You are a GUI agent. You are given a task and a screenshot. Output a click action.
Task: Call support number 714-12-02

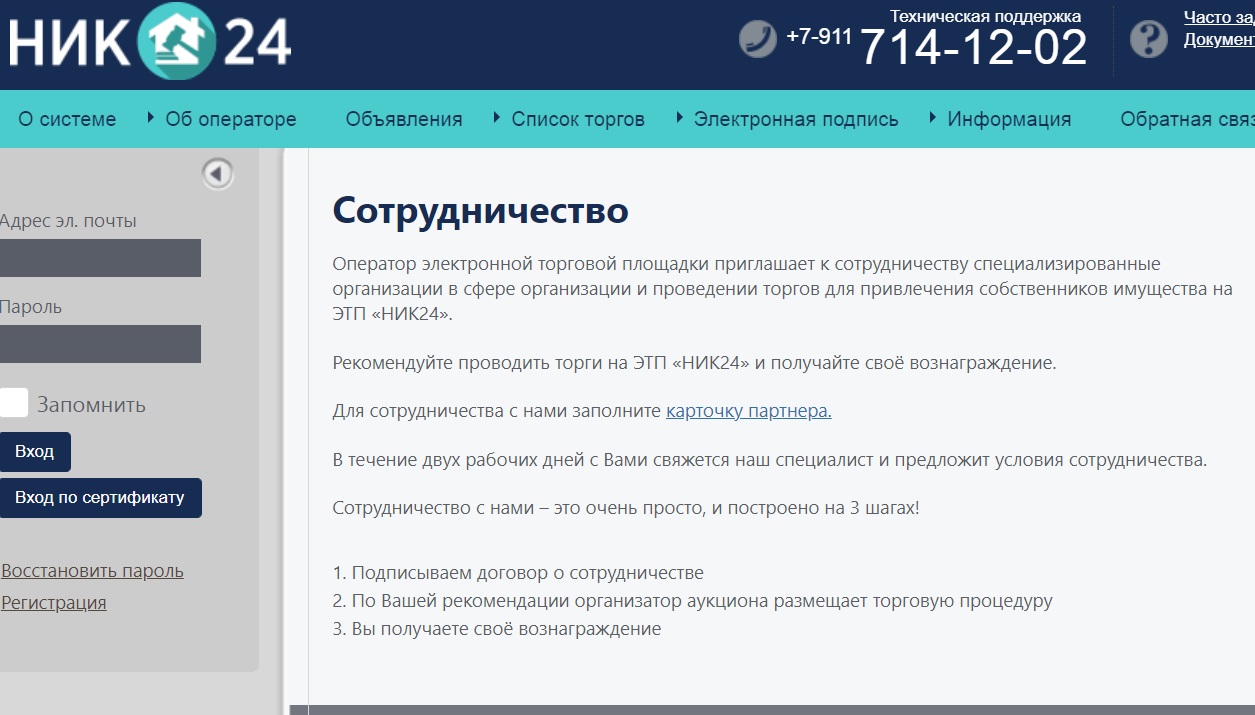click(972, 47)
